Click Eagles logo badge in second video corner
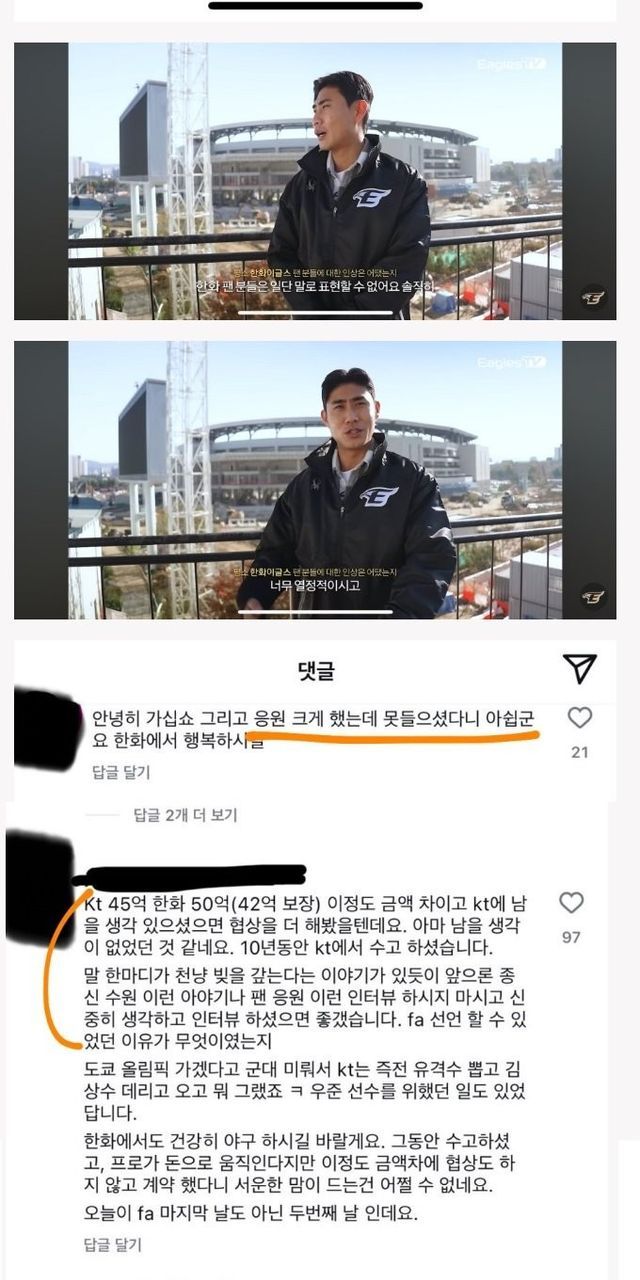The image size is (640, 1280). coord(593,597)
